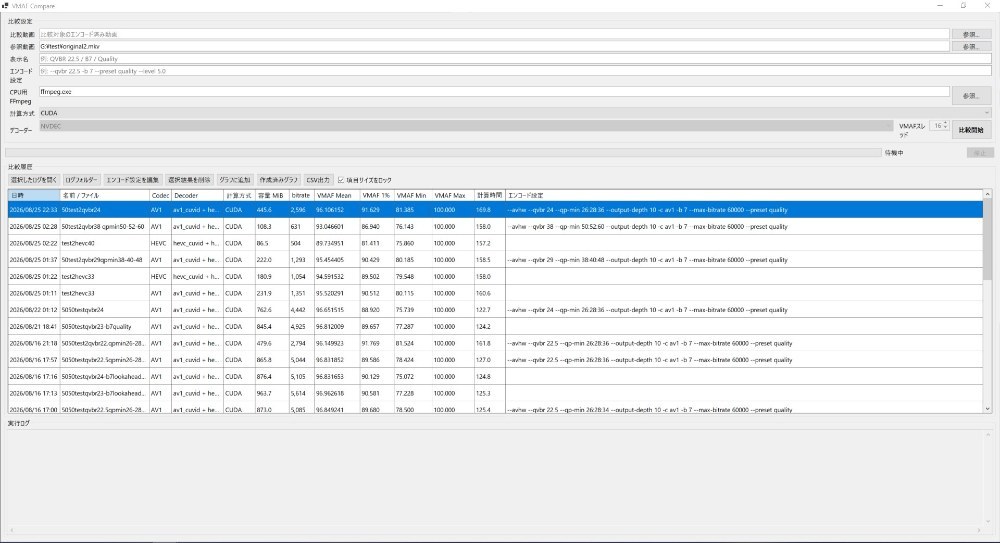Open the デコーダー NVDEC dropdown

click(466, 126)
